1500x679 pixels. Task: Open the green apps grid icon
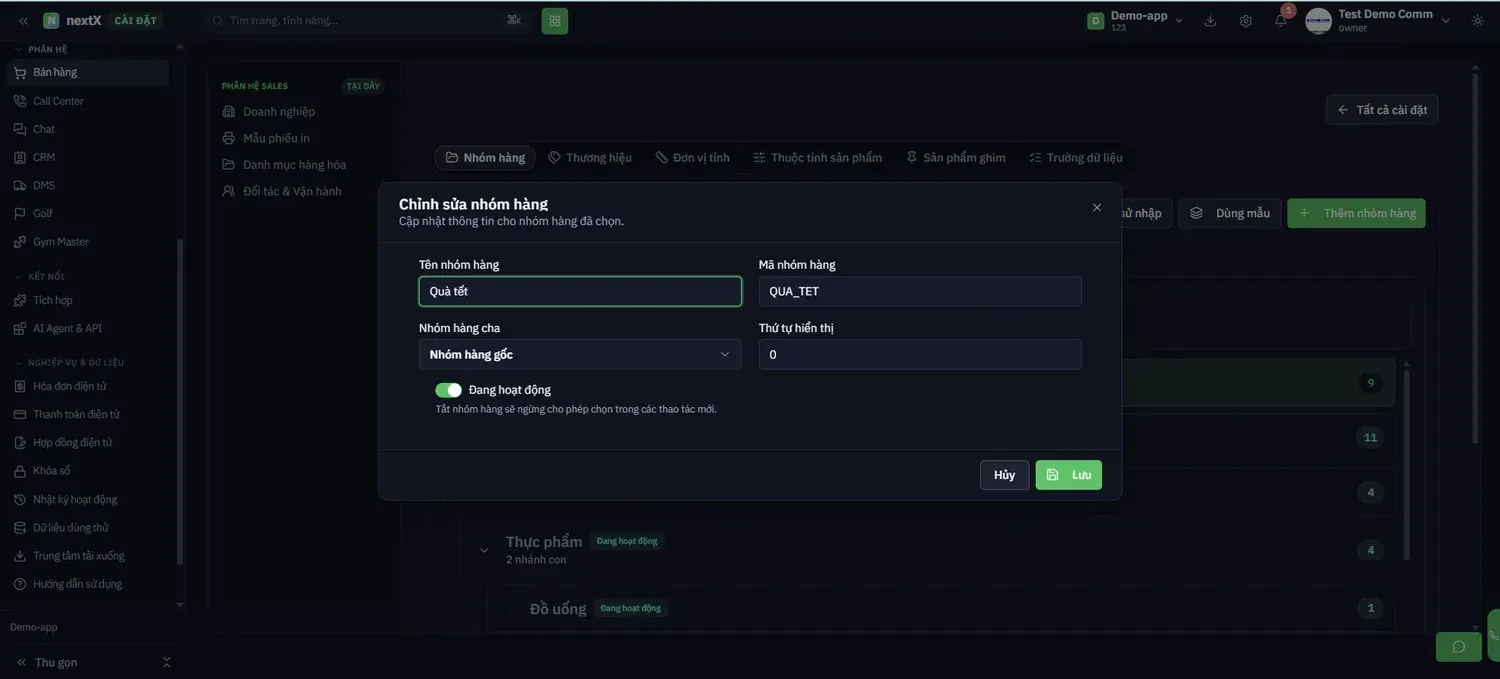555,21
